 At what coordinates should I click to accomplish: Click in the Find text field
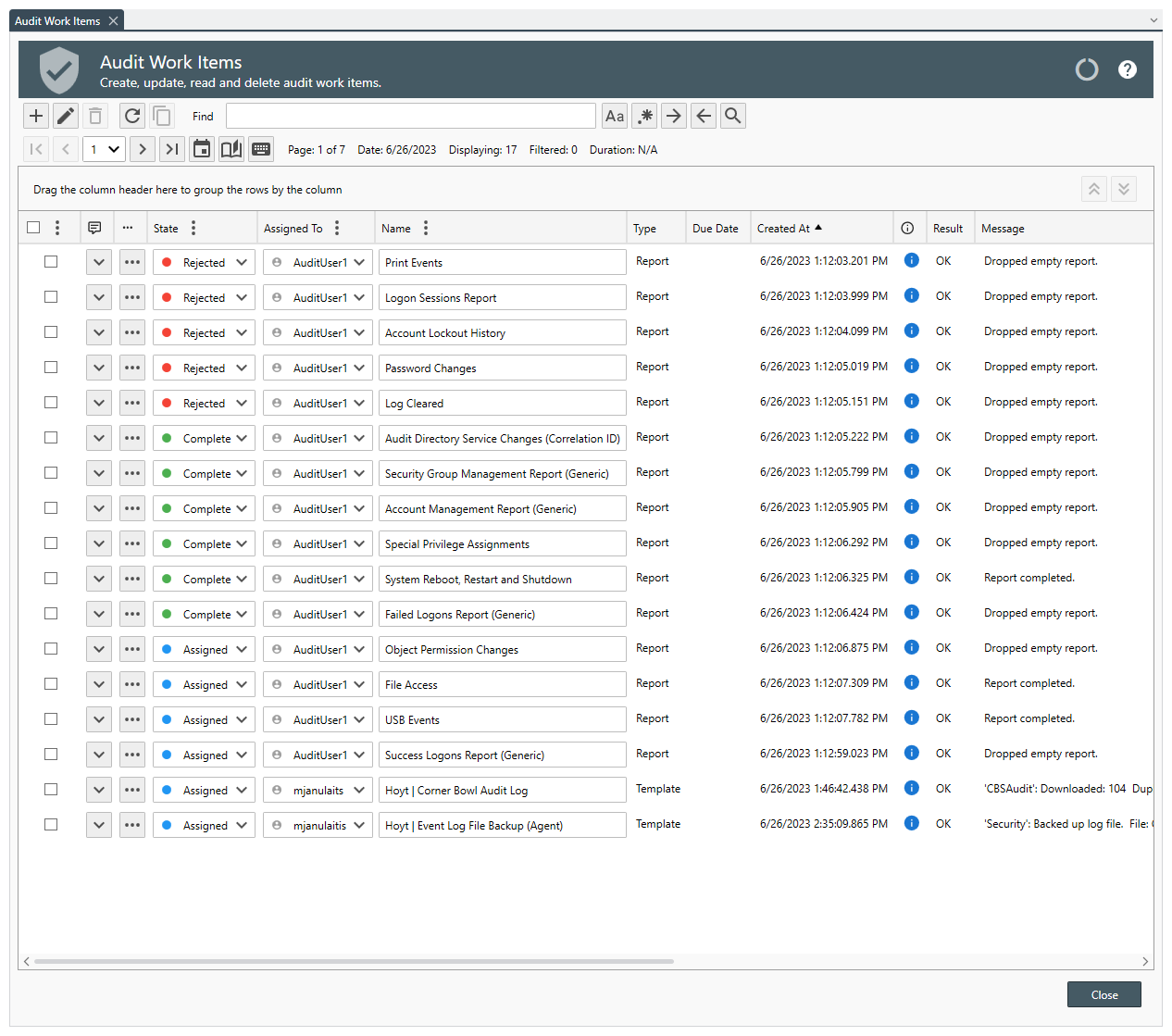410,116
